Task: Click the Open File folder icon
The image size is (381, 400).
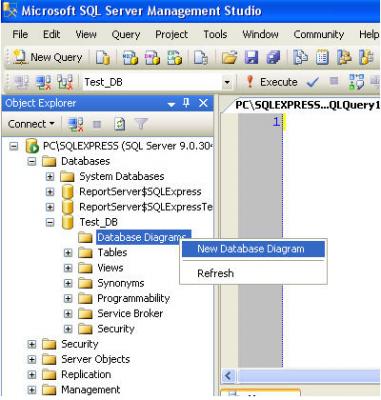Action: click(x=229, y=57)
